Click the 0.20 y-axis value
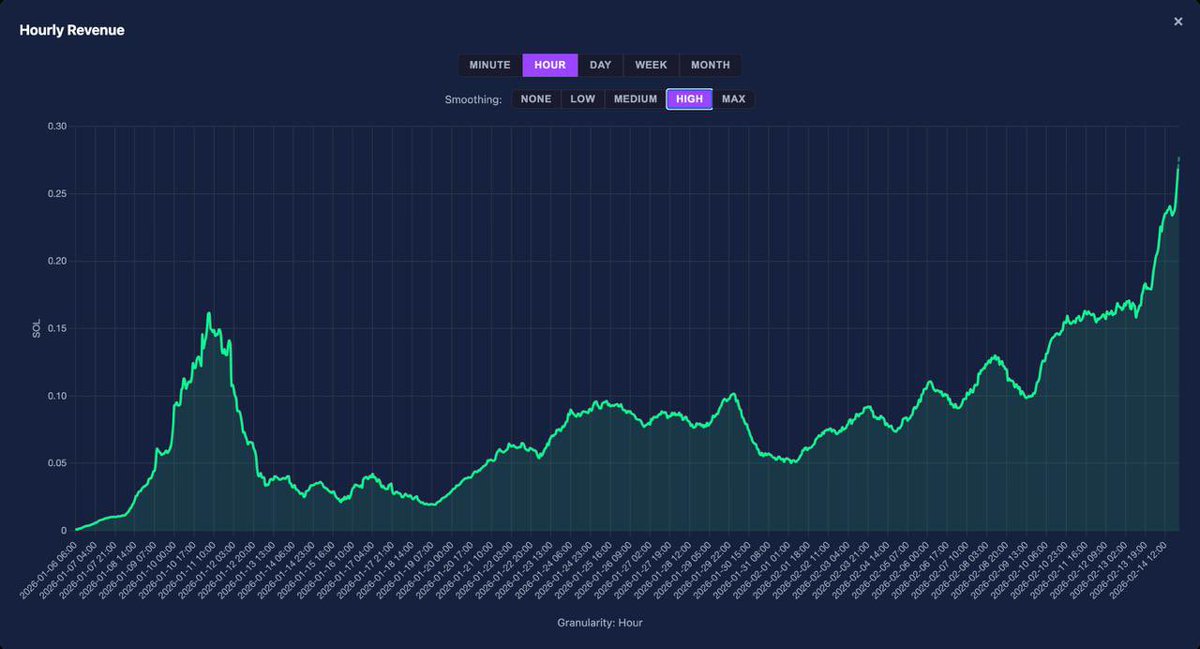The width and height of the screenshot is (1200, 649). [x=57, y=261]
